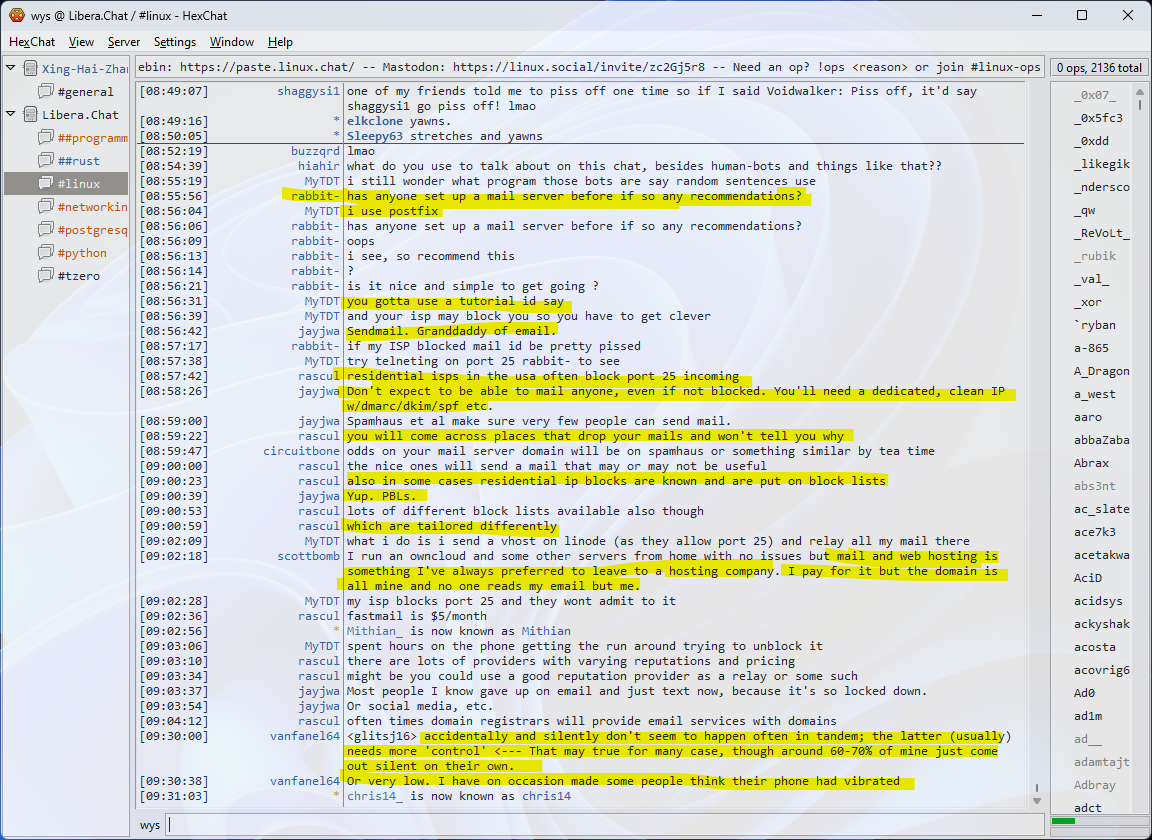Switch to the #networking channel
1152x840 pixels.
click(x=92, y=207)
